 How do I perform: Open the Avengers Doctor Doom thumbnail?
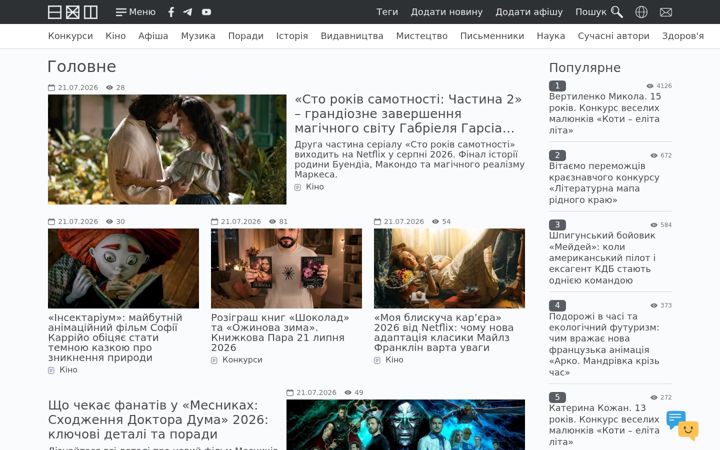405,425
